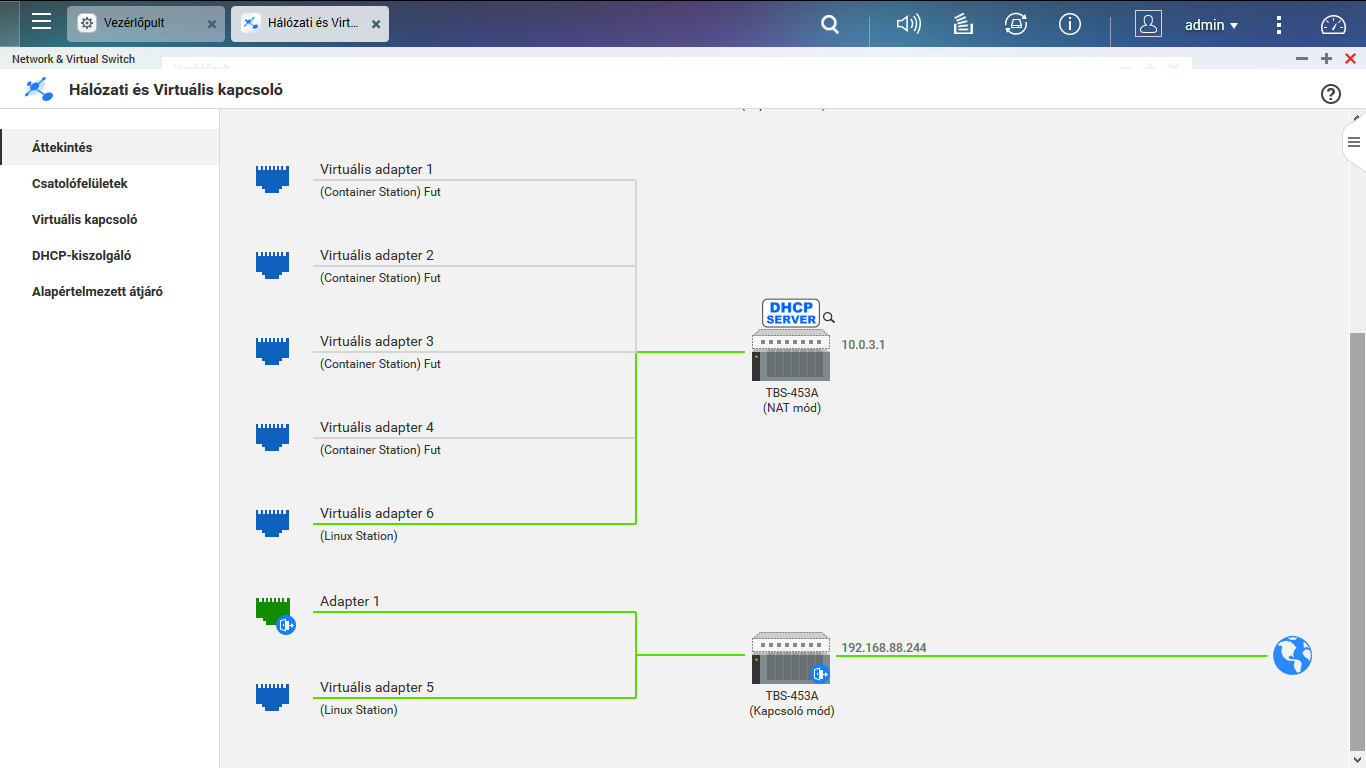Open the event notifications info icon
This screenshot has height=768, width=1366.
click(1070, 24)
